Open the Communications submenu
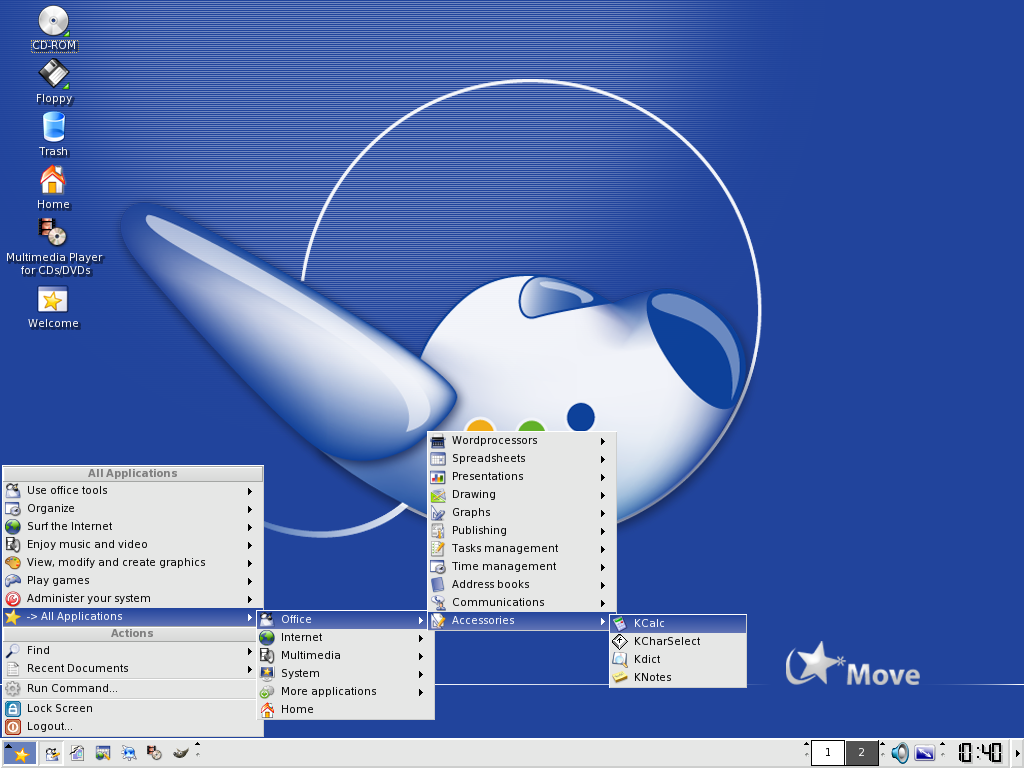Screen dimensions: 1024x768 click(x=521, y=602)
